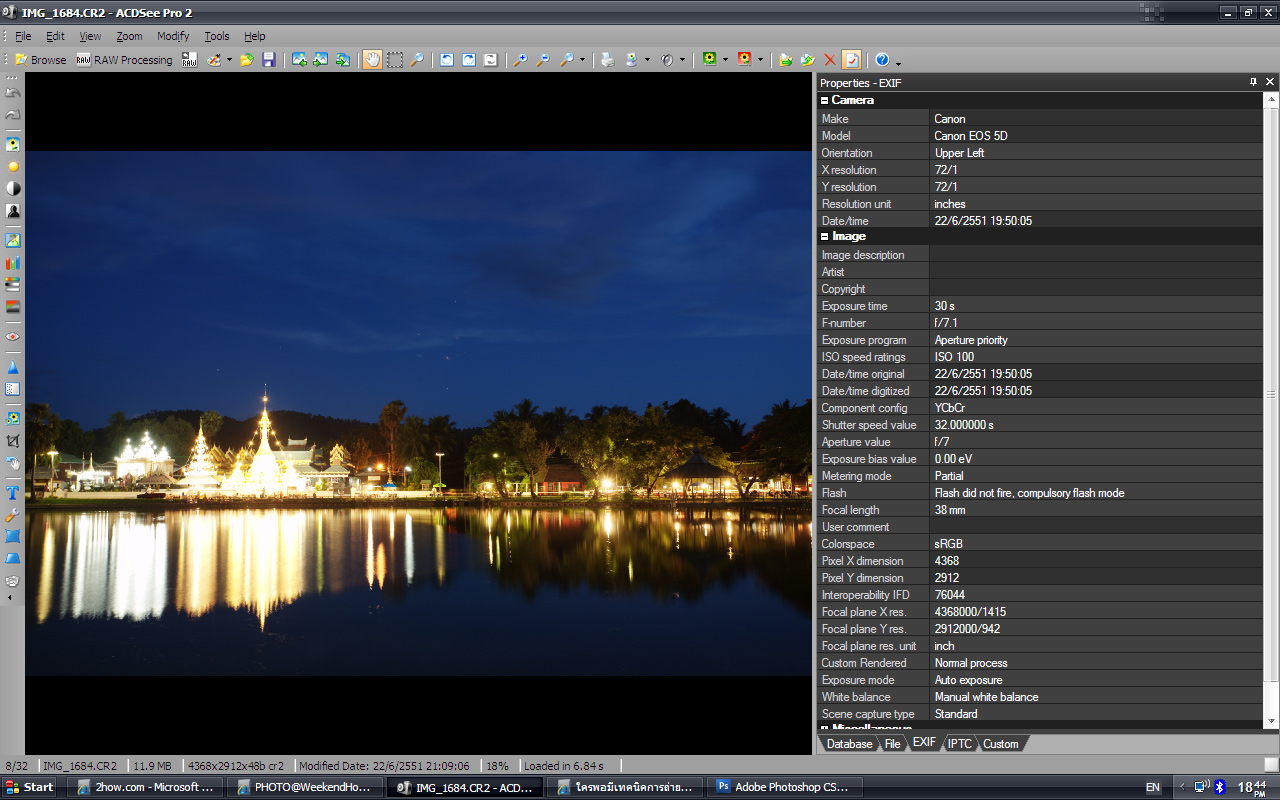Click the red X delete icon
Image resolution: width=1280 pixels, height=800 pixels.
pyautogui.click(x=829, y=60)
